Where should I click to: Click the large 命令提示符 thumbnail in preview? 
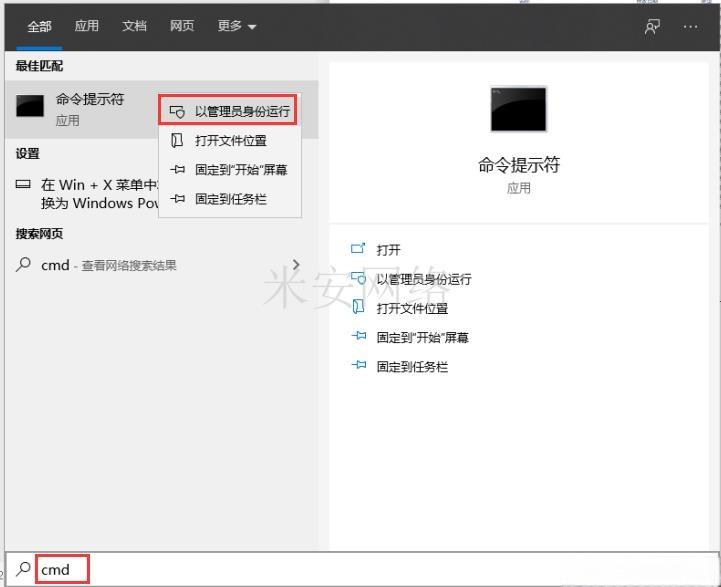tap(518, 109)
